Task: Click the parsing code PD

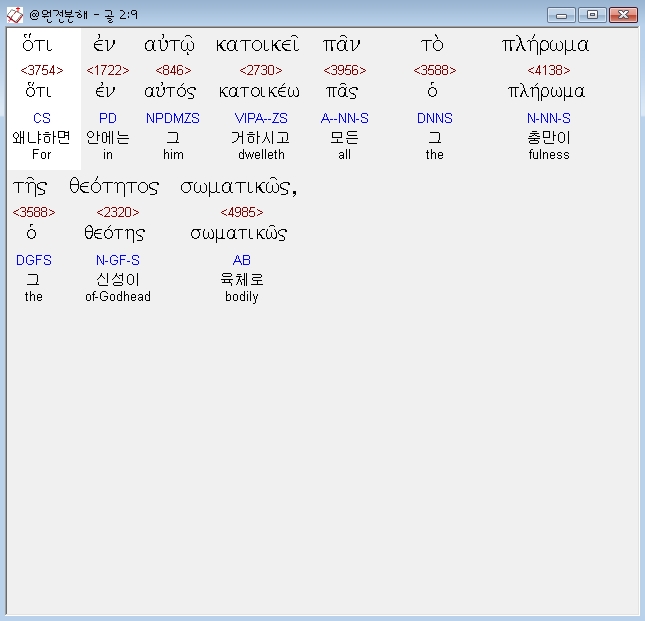Action: [108, 118]
